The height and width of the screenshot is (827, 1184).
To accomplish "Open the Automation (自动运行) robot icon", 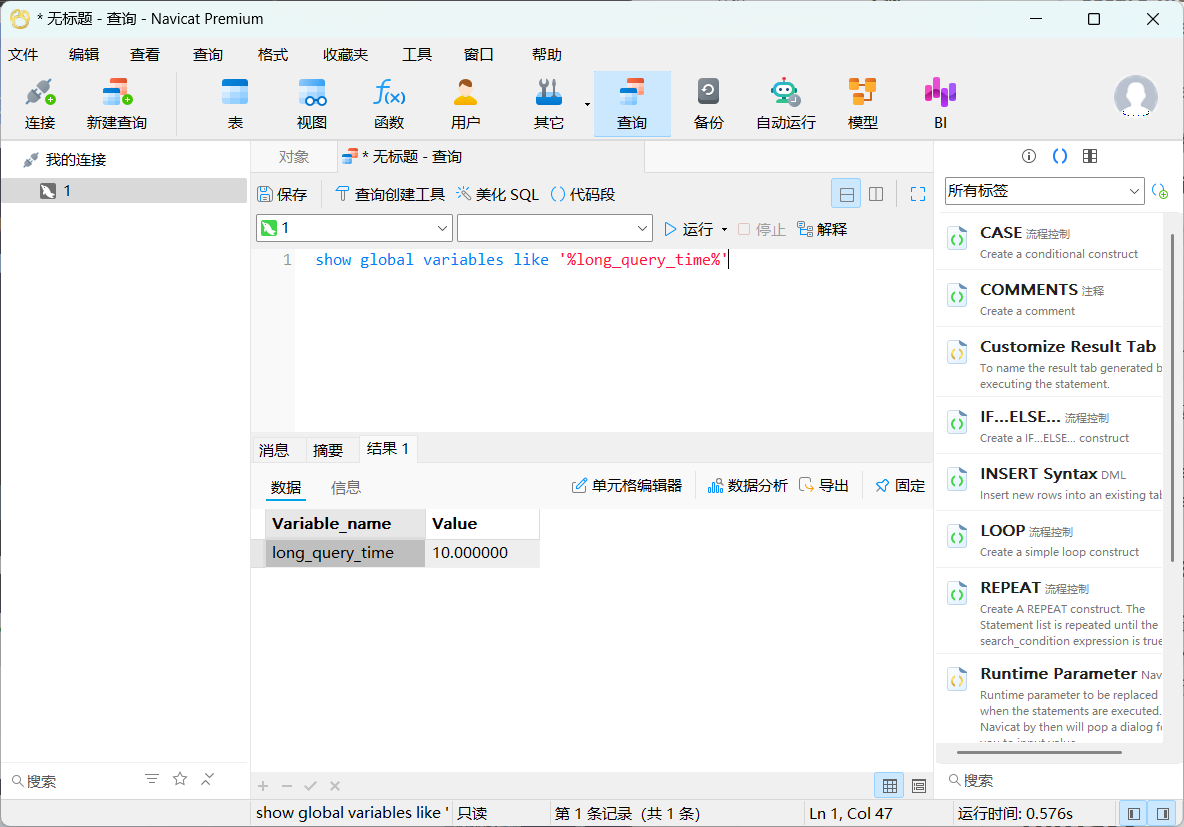I will (x=785, y=104).
